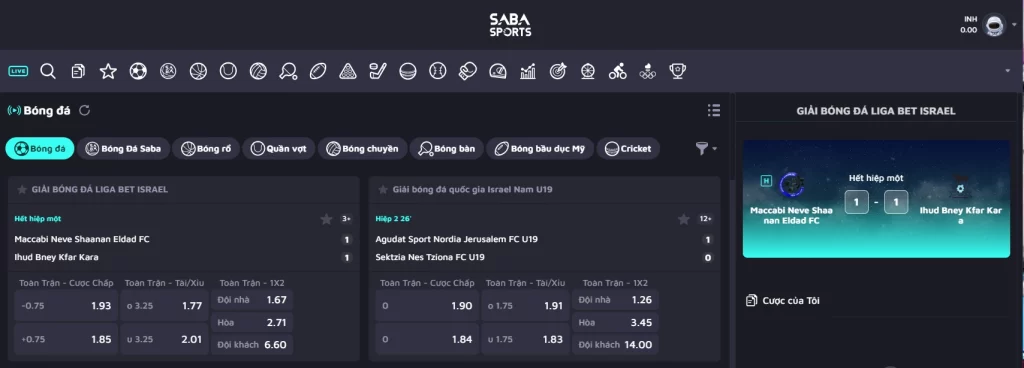The image size is (1024, 368).
Task: Select the cycling sport icon
Action: click(x=617, y=71)
